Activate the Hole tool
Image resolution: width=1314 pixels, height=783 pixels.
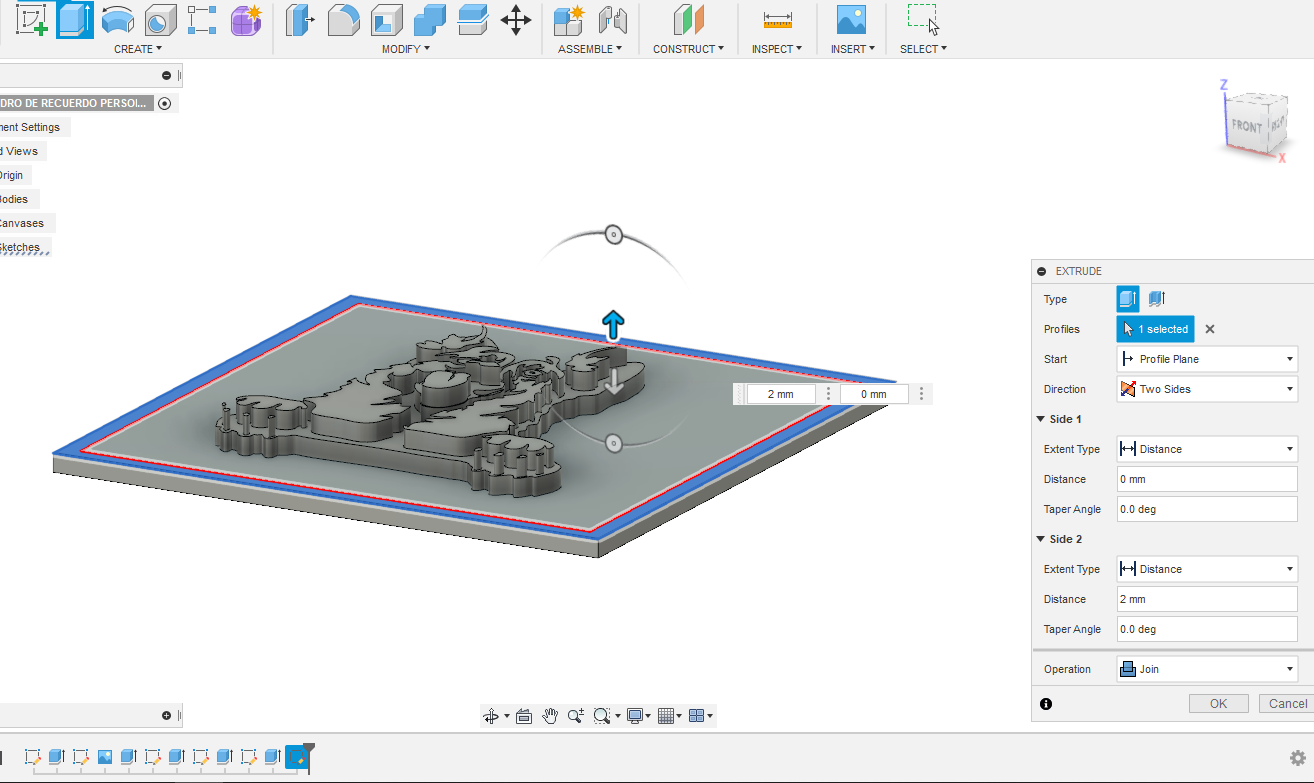coord(160,20)
